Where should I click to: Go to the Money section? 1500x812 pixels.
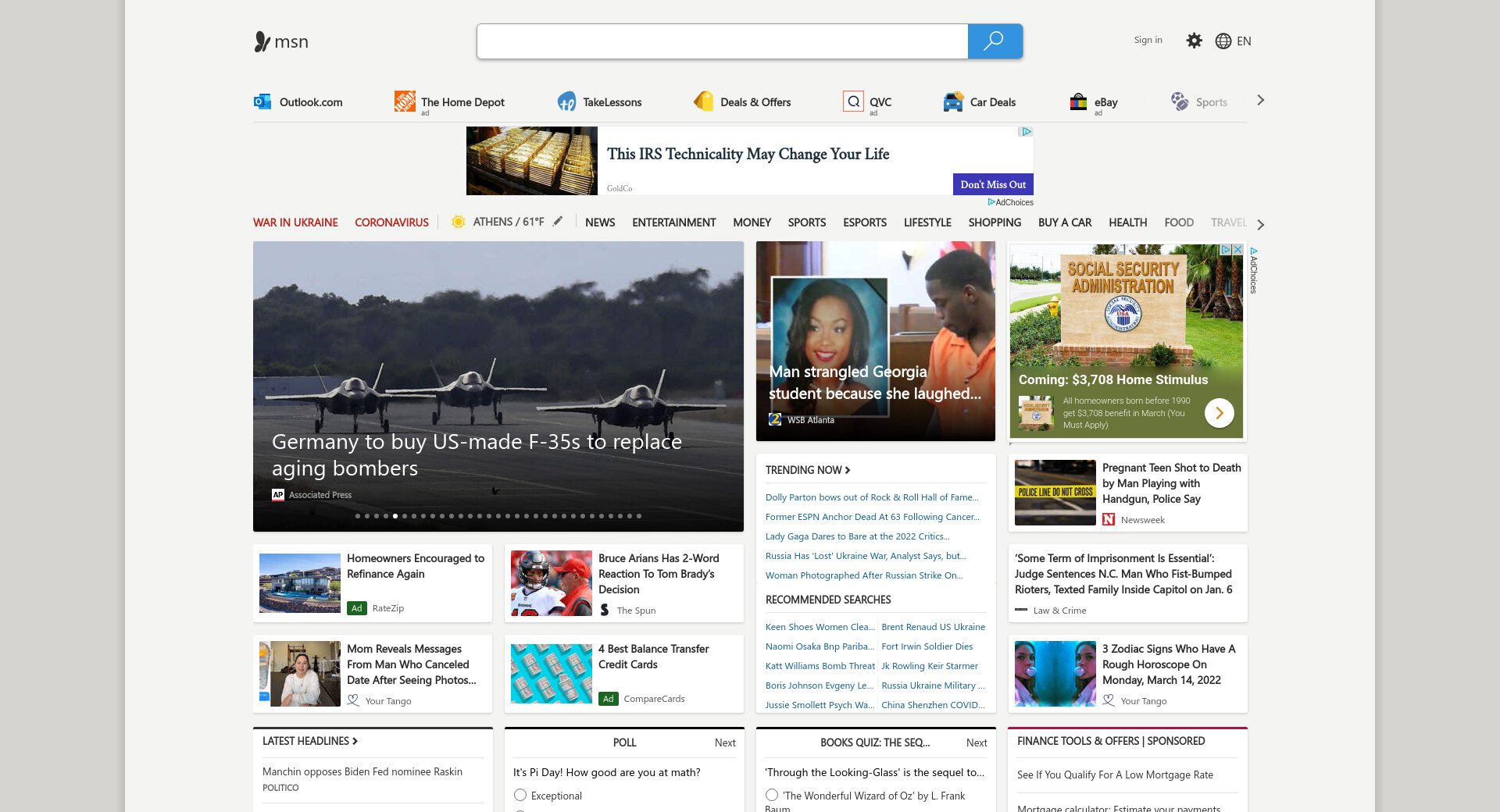pos(752,223)
